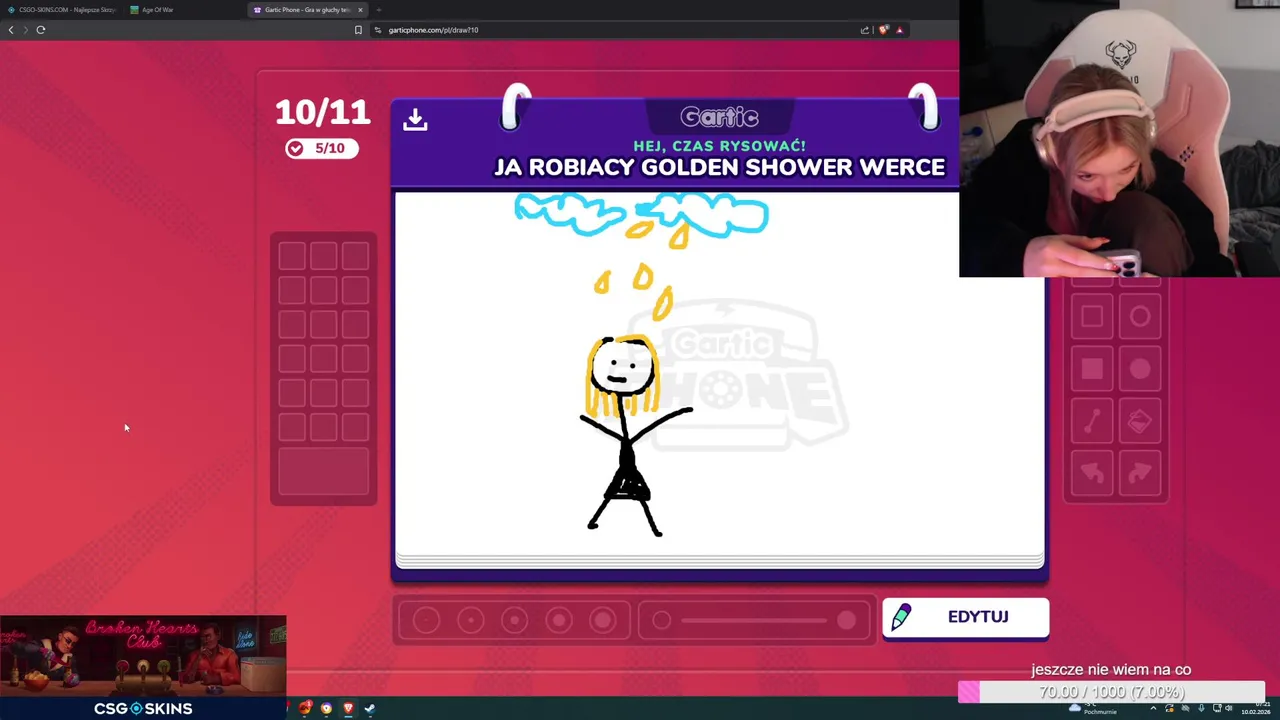Click the Gartic logo in the notebook header
1280x720 pixels.
pyautogui.click(x=719, y=117)
